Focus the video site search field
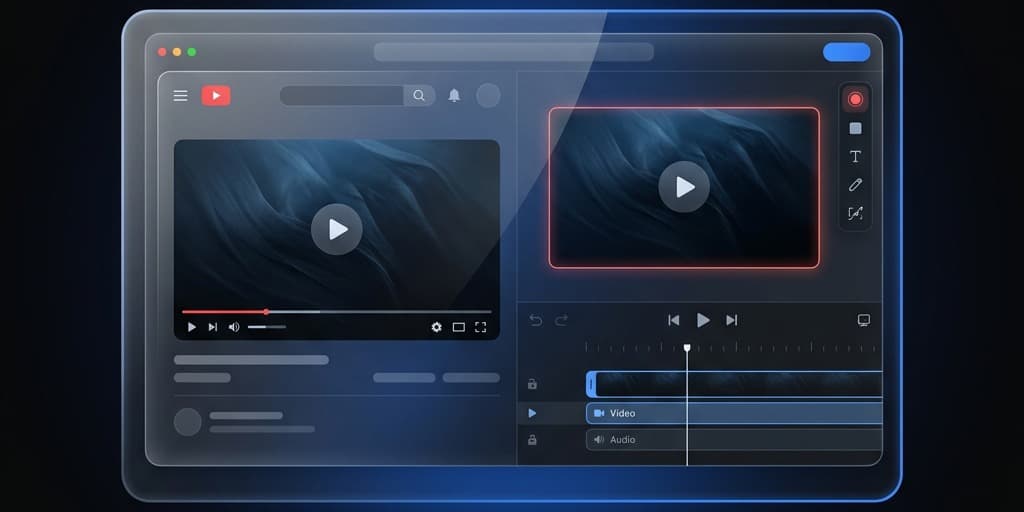This screenshot has width=1024, height=512. pos(342,96)
